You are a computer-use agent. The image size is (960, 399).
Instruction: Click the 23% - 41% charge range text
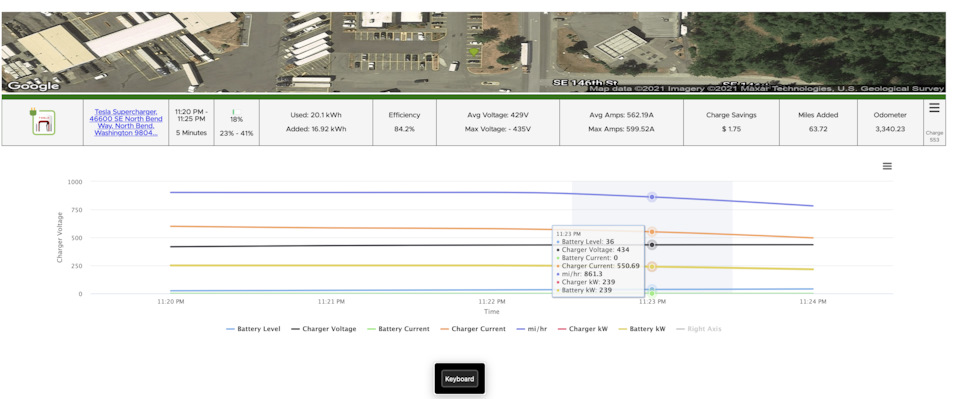click(236, 133)
